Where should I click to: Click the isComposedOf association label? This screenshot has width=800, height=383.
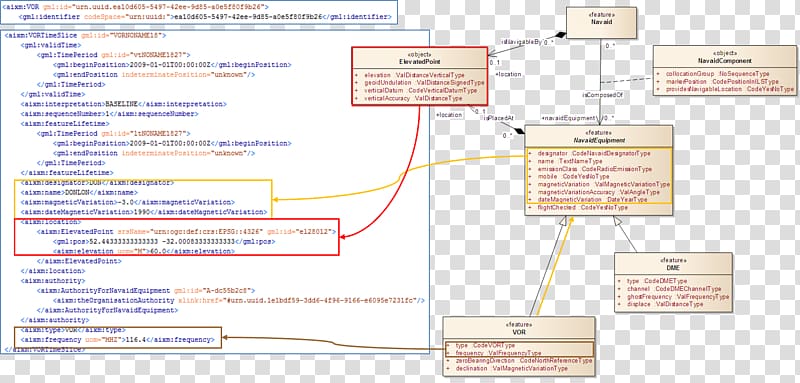(x=597, y=95)
